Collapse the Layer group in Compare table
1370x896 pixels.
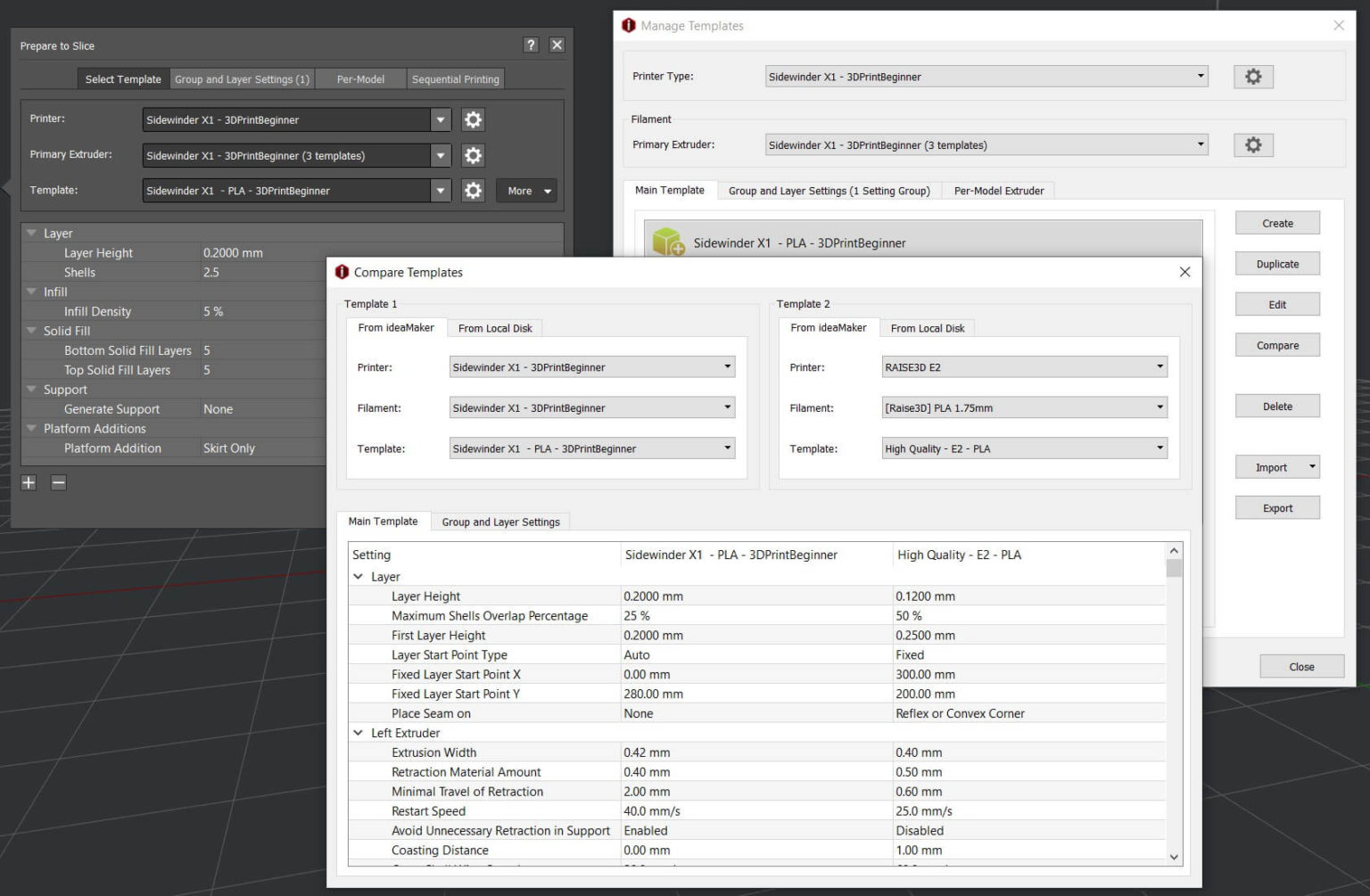359,577
